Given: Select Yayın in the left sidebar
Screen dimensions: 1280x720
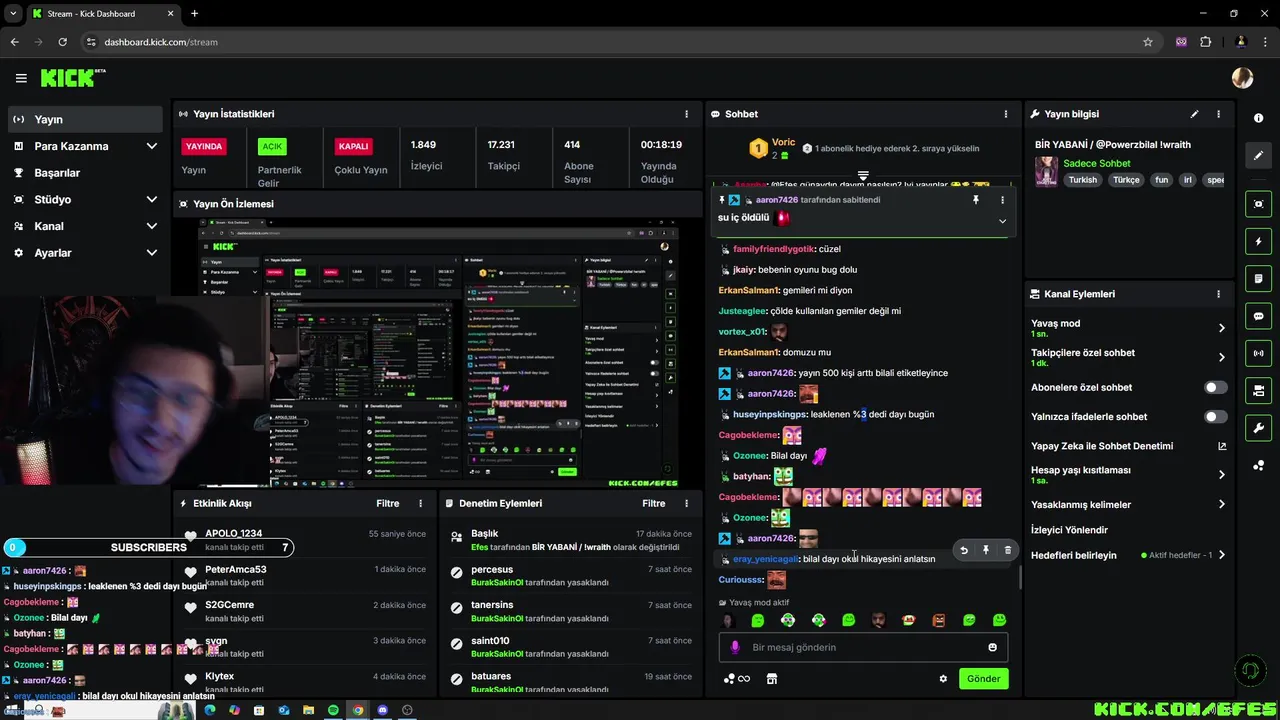Looking at the screenshot, I should click(x=85, y=119).
